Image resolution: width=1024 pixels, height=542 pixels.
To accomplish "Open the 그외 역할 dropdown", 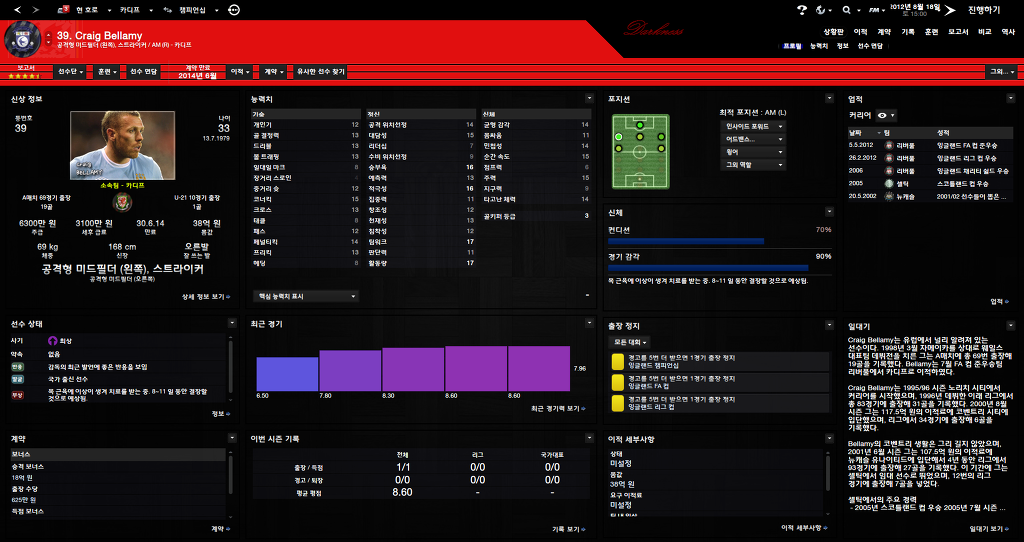I will [x=752, y=165].
